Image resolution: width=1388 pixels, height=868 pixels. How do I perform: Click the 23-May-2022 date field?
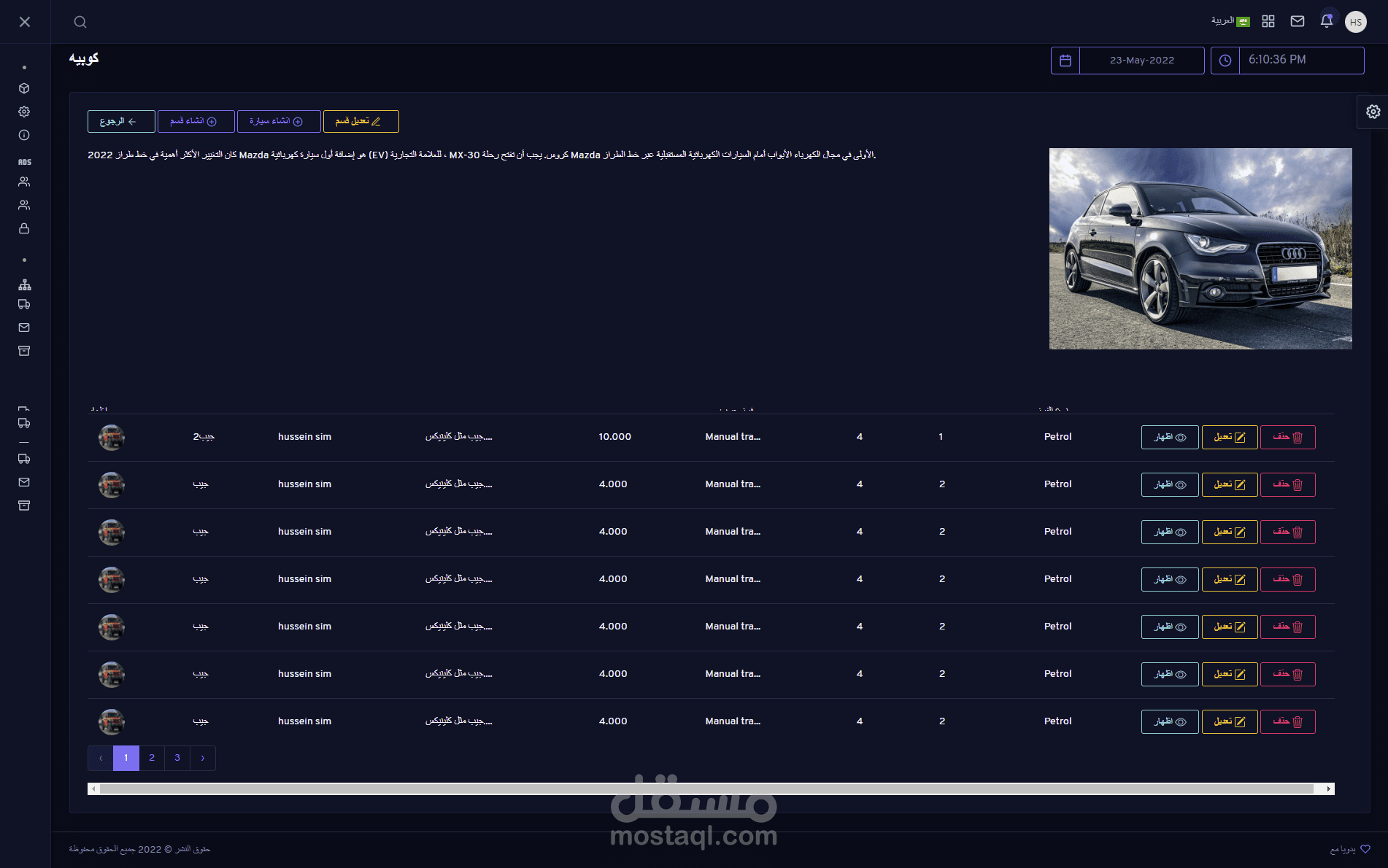click(x=1142, y=61)
